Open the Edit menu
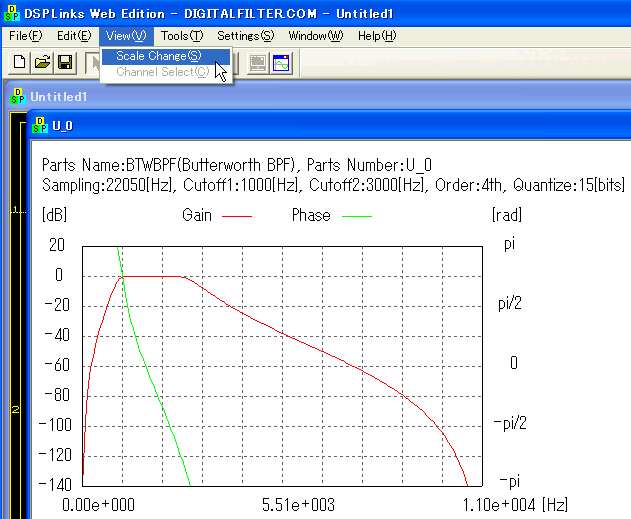Viewport: 631px width, 519px height. 74,36
